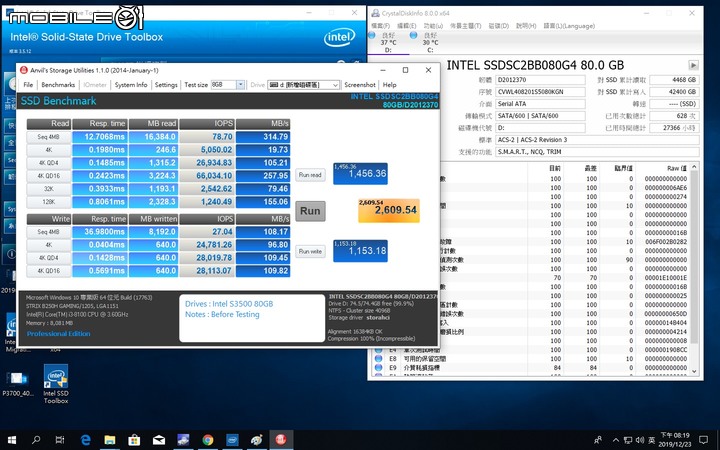Click the power-on hours 27366 value
The width and height of the screenshot is (720, 450).
(675, 128)
